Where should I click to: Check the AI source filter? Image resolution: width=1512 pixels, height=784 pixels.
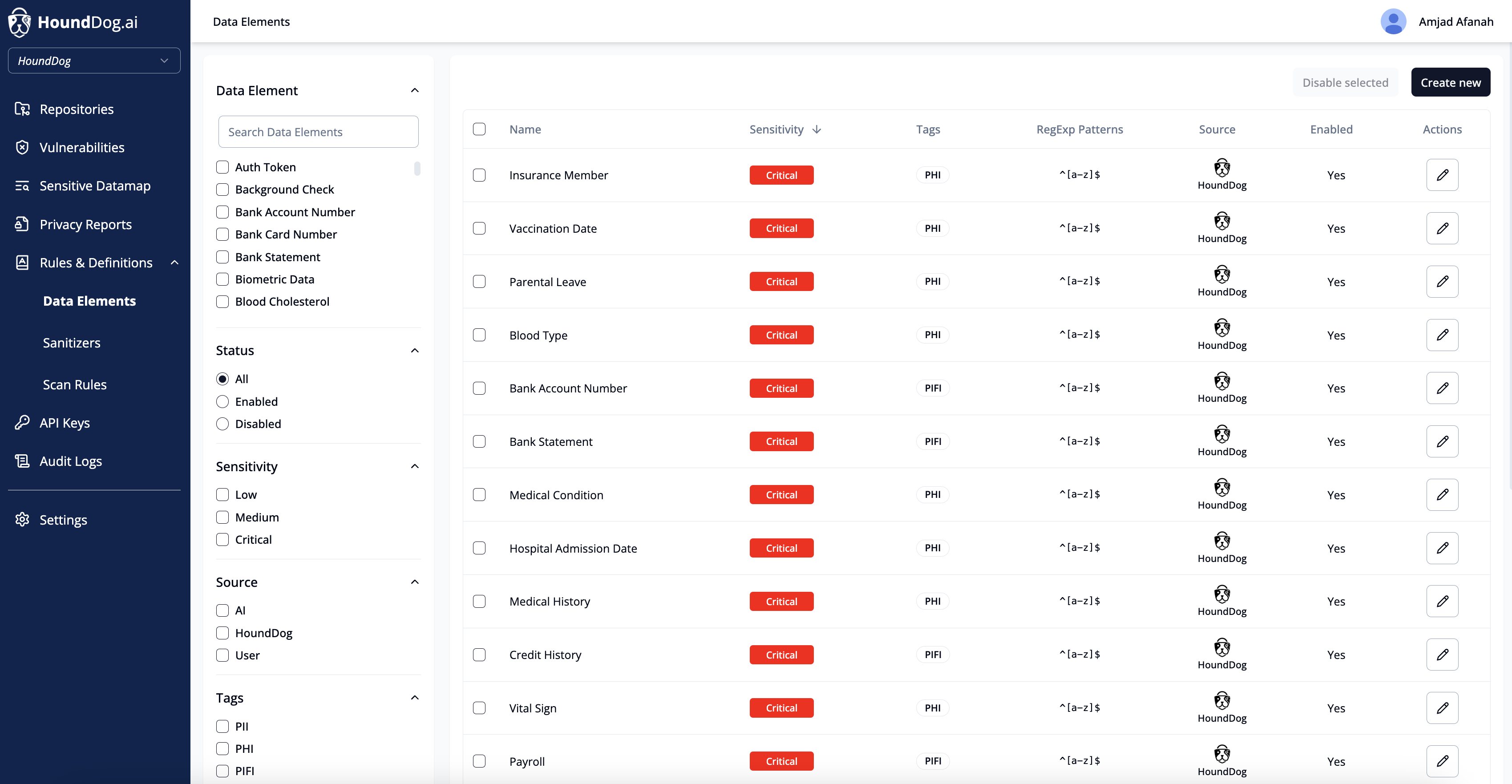[x=222, y=610]
